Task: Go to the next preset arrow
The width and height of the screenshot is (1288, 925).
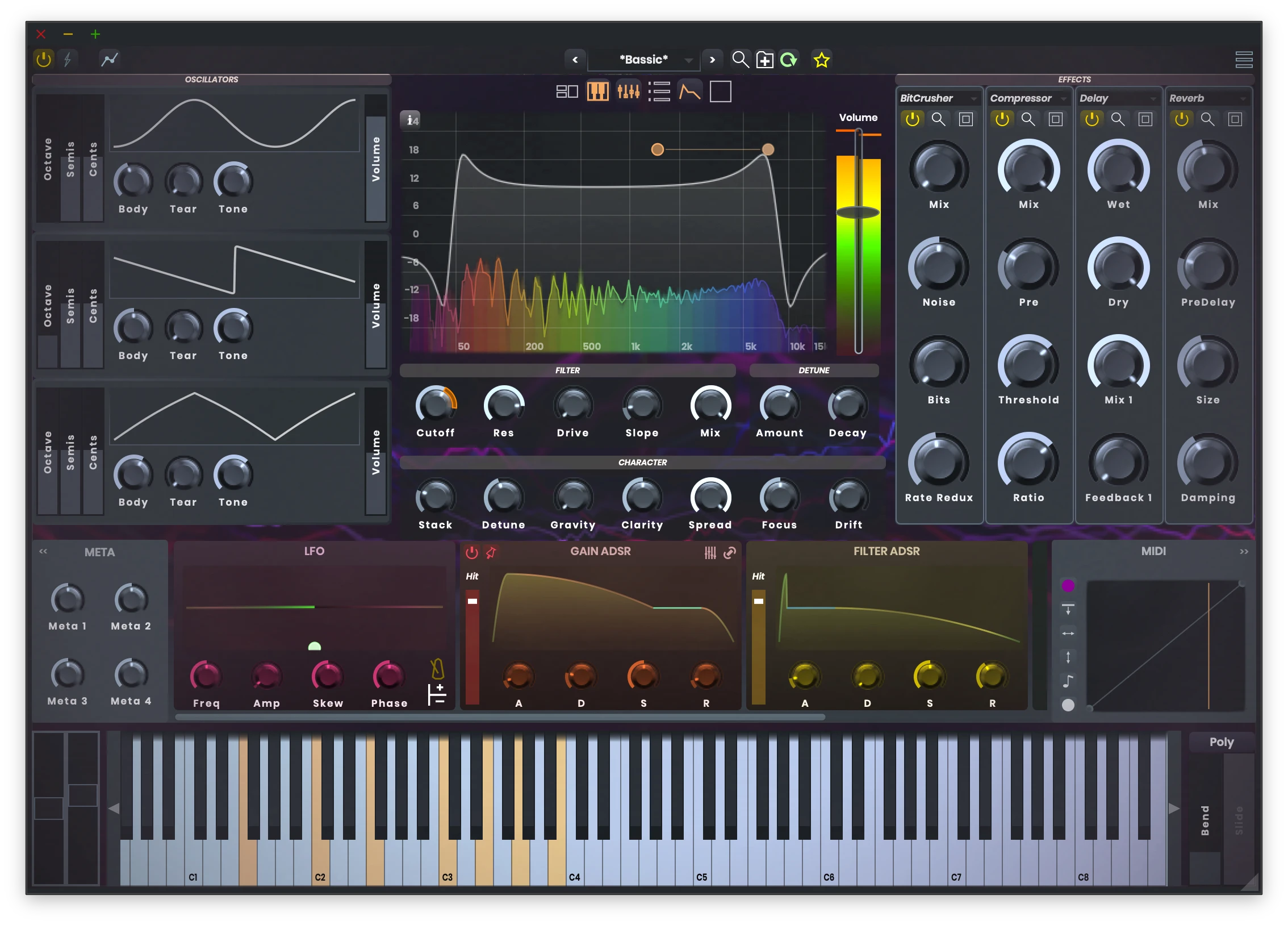Action: (712, 59)
